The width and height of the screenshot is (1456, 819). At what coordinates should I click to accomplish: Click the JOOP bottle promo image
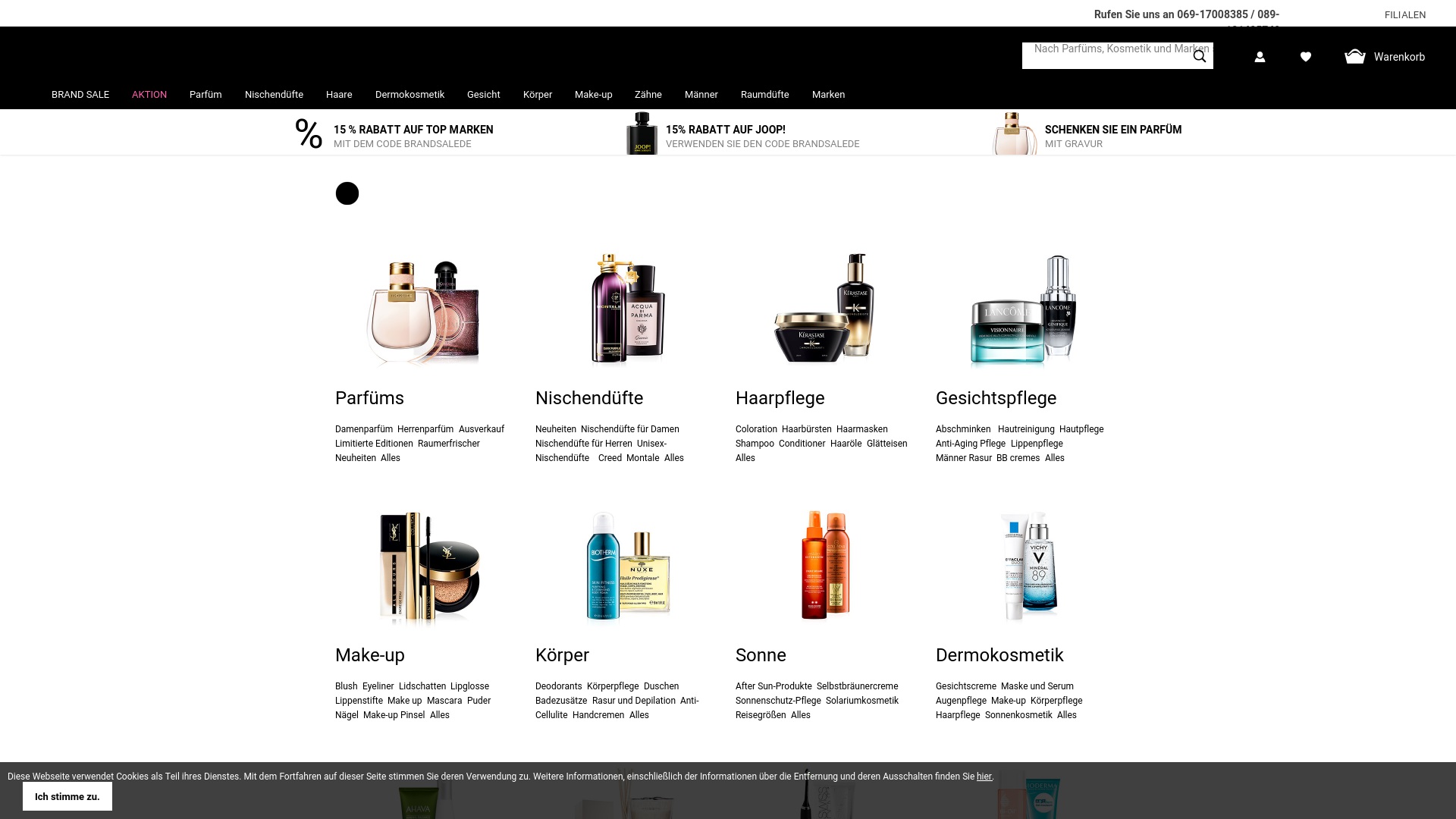click(x=642, y=133)
